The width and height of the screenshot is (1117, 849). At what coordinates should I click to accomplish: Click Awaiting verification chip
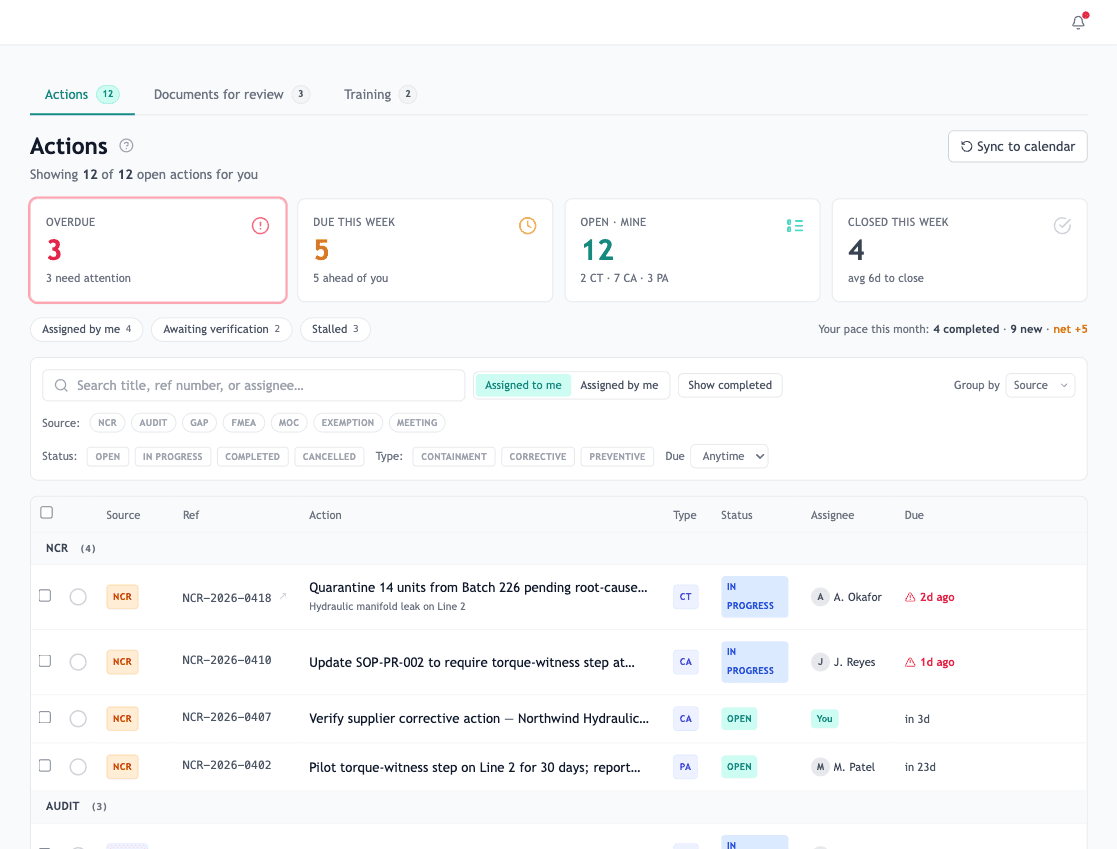222,329
